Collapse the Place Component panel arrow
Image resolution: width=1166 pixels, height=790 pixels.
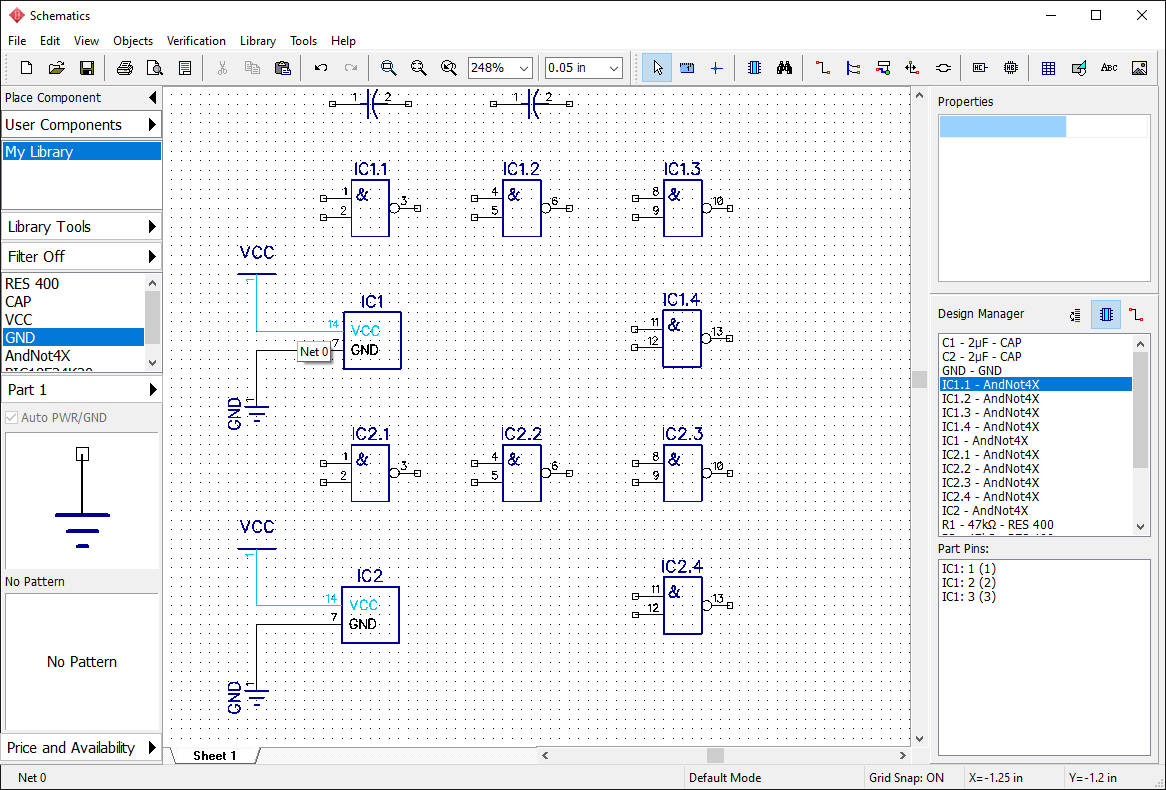[x=152, y=97]
